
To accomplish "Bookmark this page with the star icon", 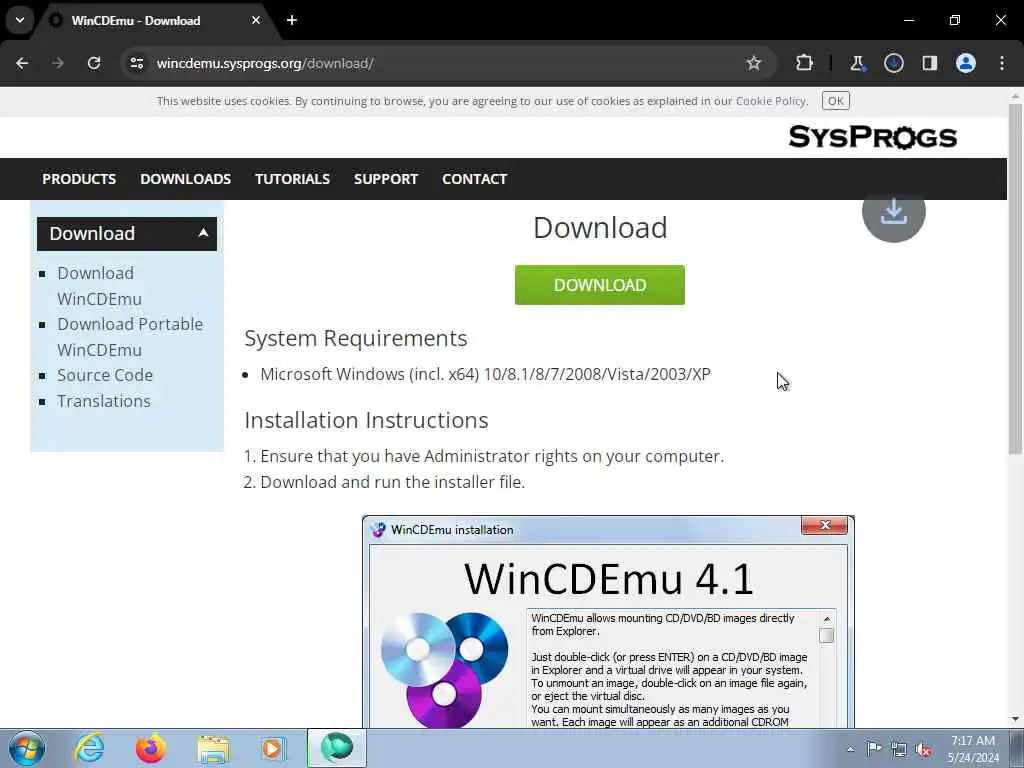I will (x=754, y=63).
